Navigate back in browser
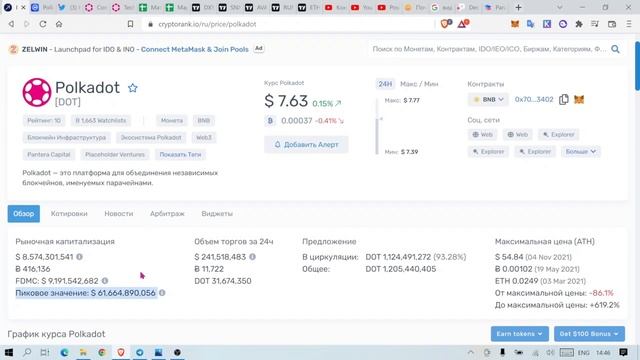This screenshot has height=360, width=640. (x=11, y=24)
